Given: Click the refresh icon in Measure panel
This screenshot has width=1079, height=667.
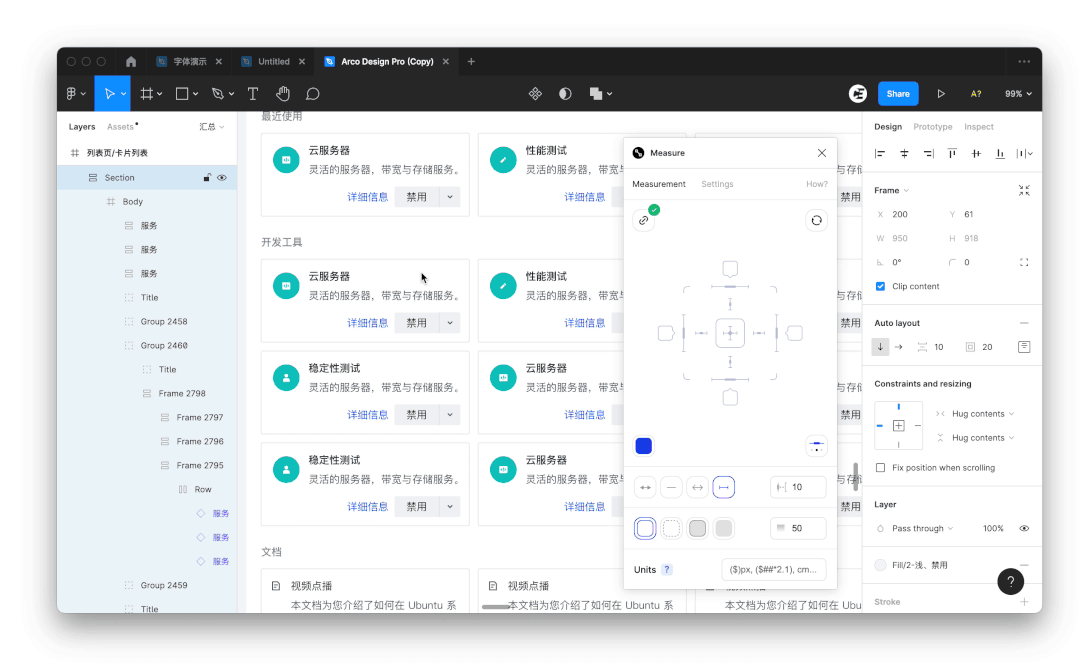Looking at the screenshot, I should pos(816,220).
